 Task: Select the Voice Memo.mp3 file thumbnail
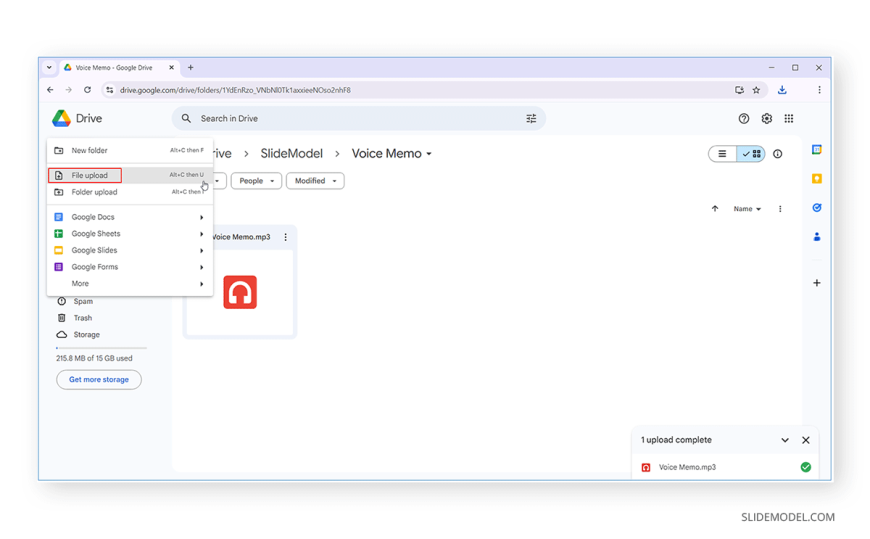pyautogui.click(x=240, y=293)
